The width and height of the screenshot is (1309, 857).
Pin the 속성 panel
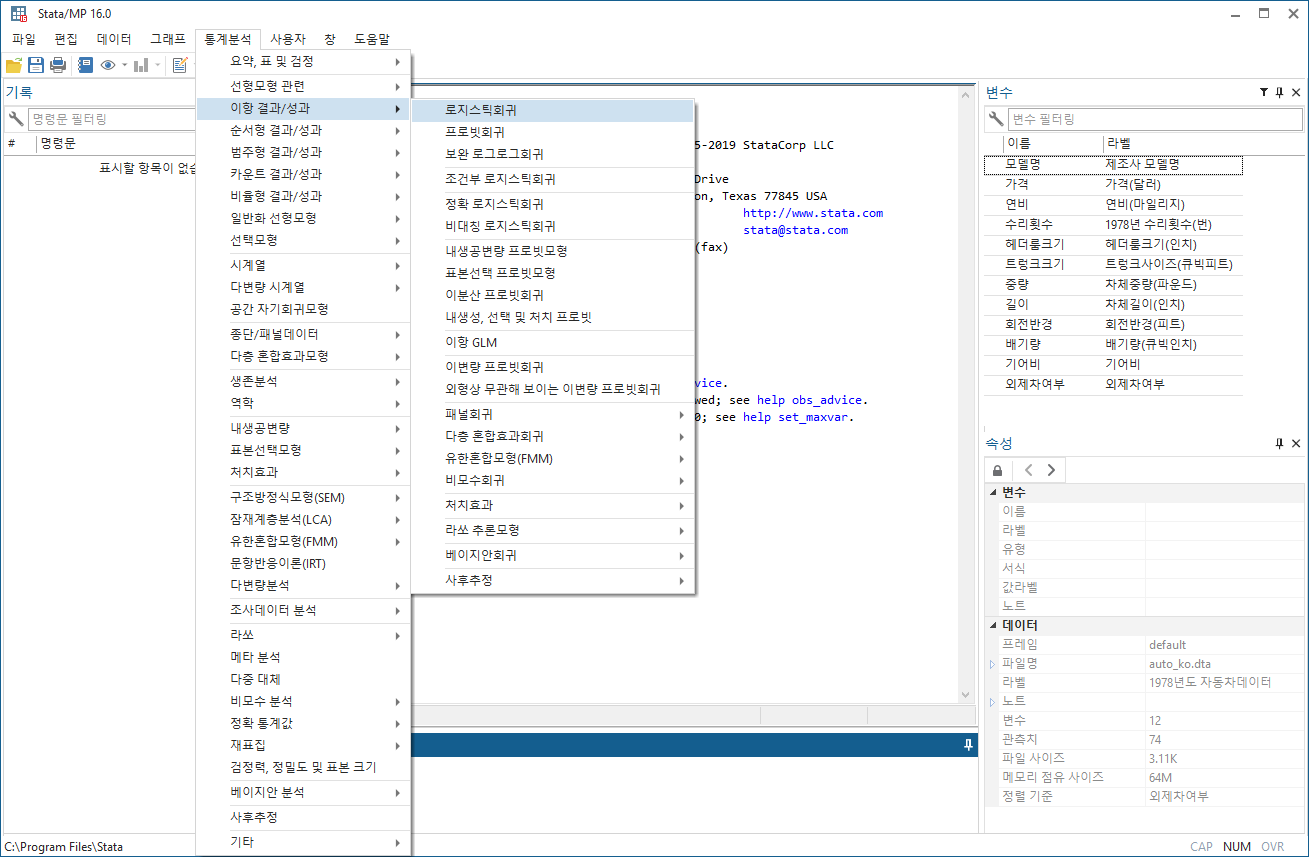(1279, 443)
